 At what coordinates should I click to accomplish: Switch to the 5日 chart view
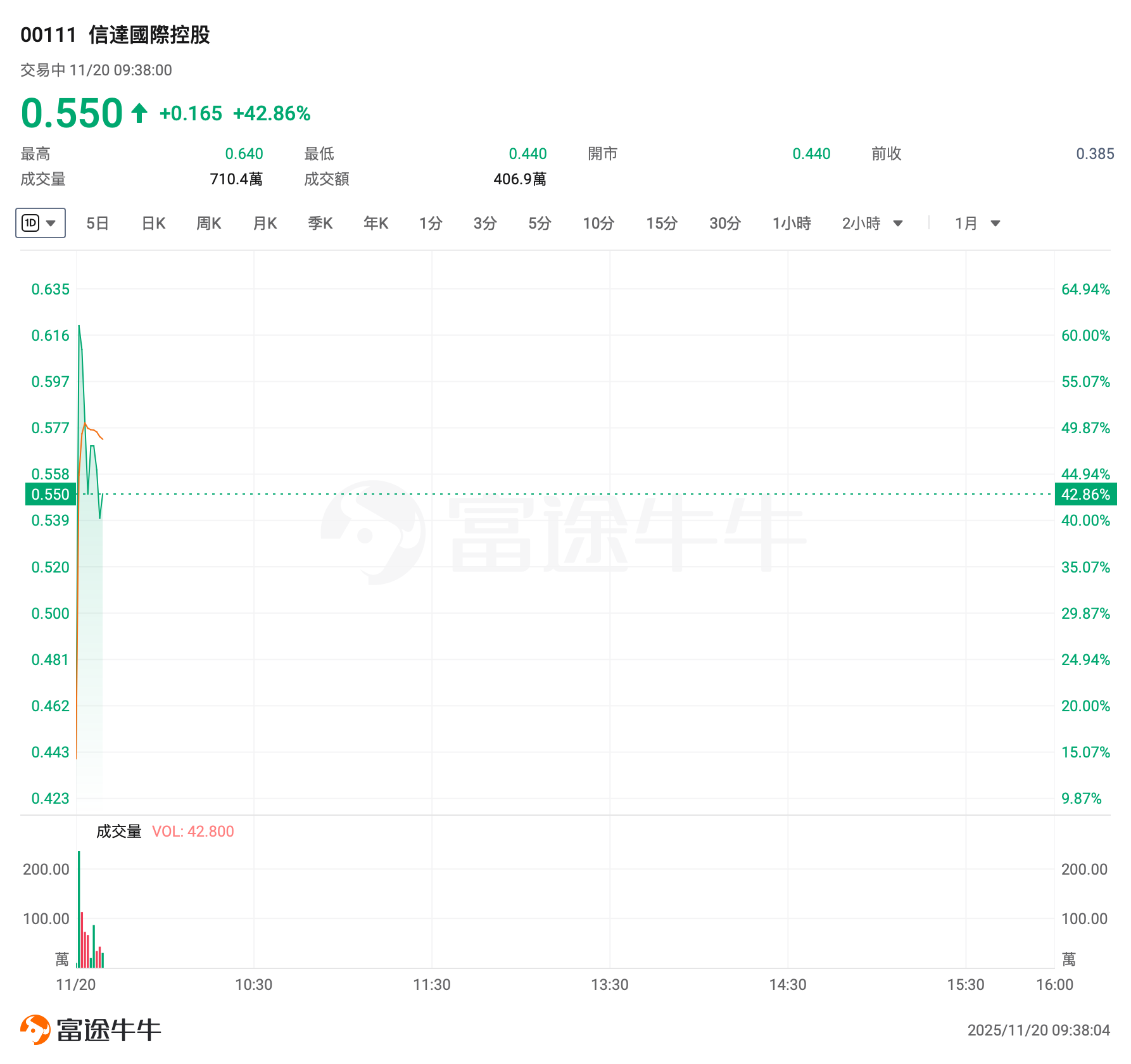[97, 223]
